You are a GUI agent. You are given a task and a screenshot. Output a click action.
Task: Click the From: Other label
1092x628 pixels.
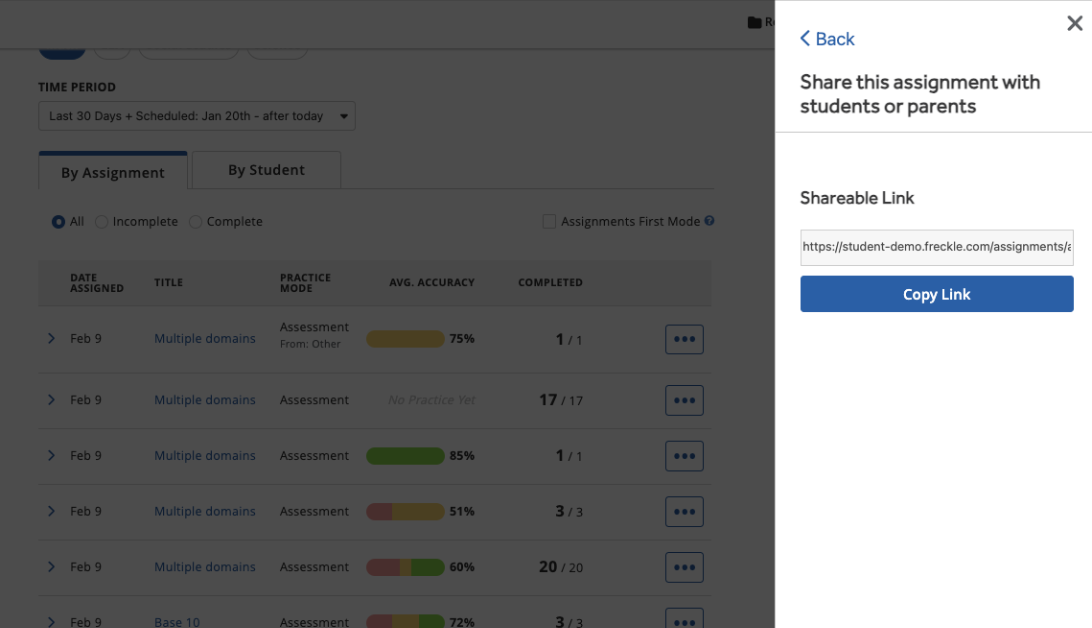point(310,344)
